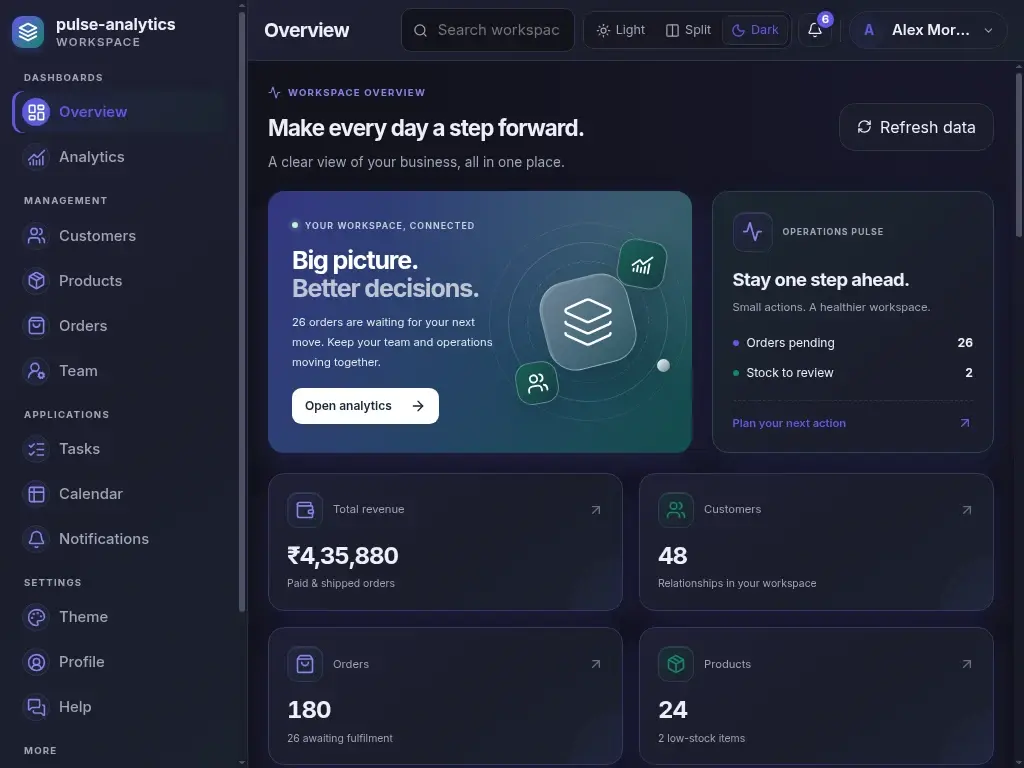Open the Calendar application

click(91, 494)
